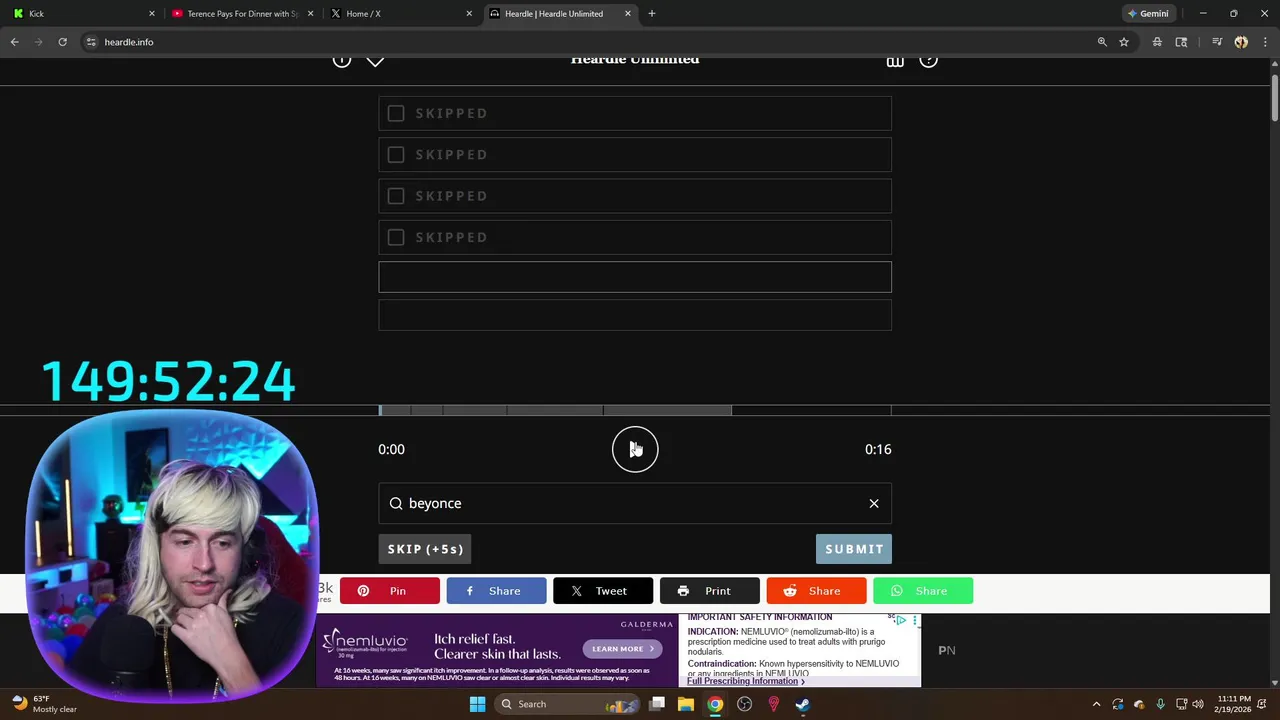Share on Facebook
Viewport: 1280px width, 720px height.
[x=496, y=591]
